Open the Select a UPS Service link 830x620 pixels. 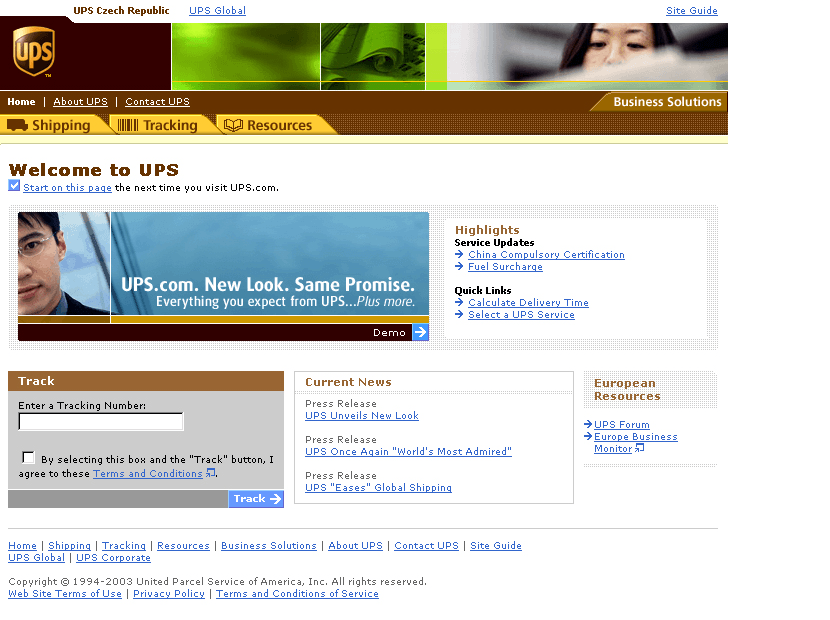coord(521,315)
